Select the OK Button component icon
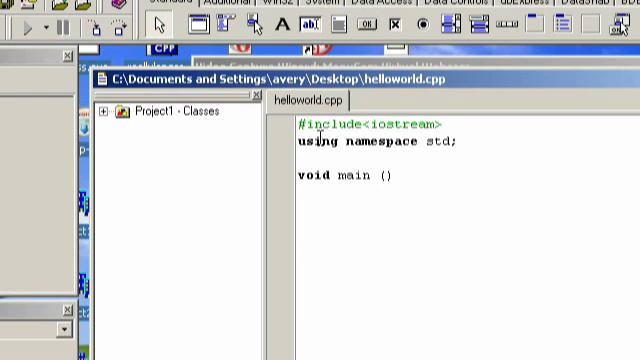Image resolution: width=640 pixels, height=360 pixels. (x=367, y=24)
